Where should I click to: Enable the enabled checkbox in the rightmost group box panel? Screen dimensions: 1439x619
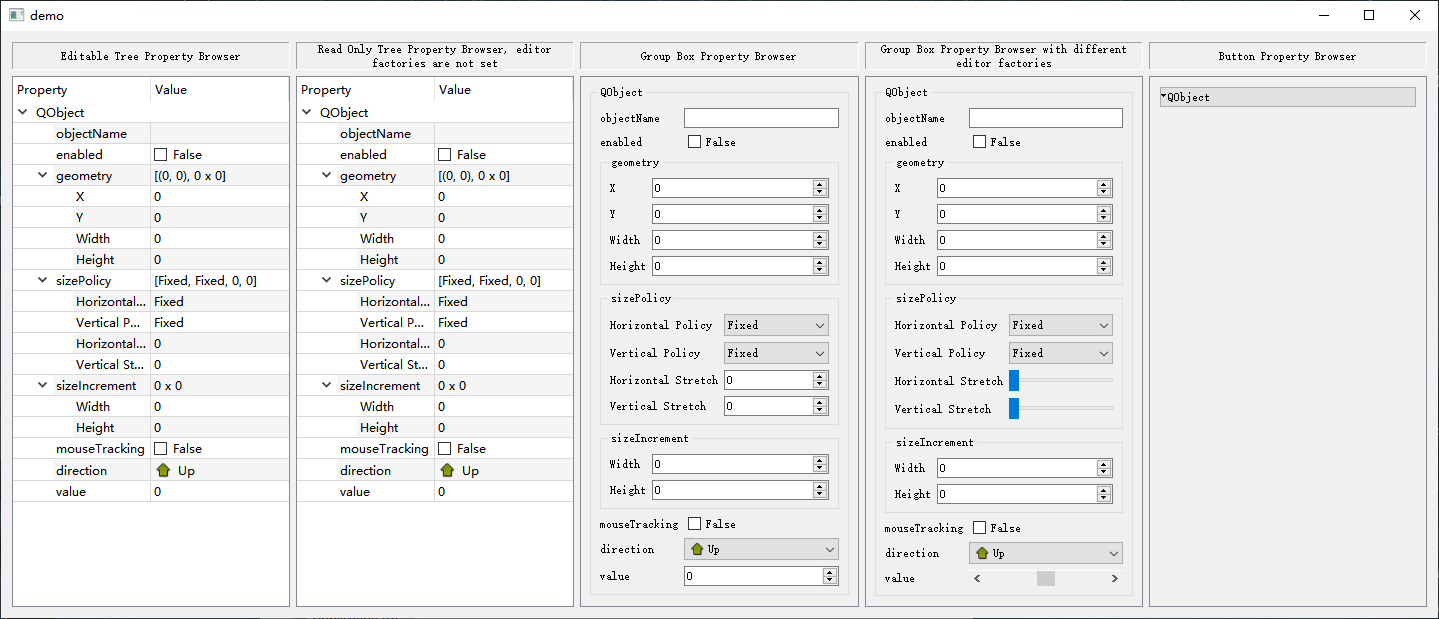(978, 141)
